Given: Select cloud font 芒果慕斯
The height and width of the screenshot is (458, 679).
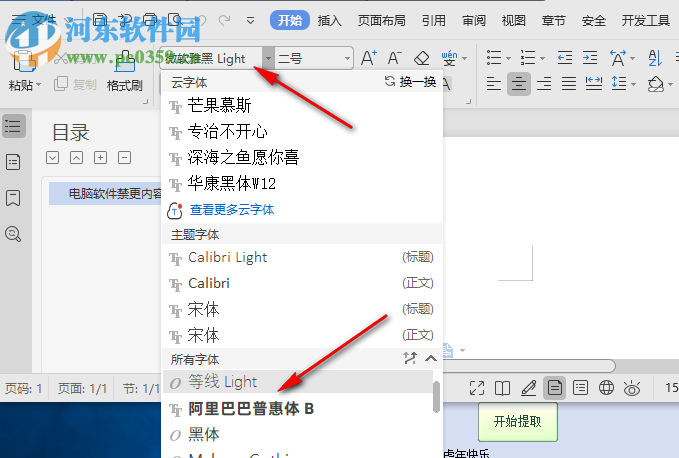Looking at the screenshot, I should [302, 106].
